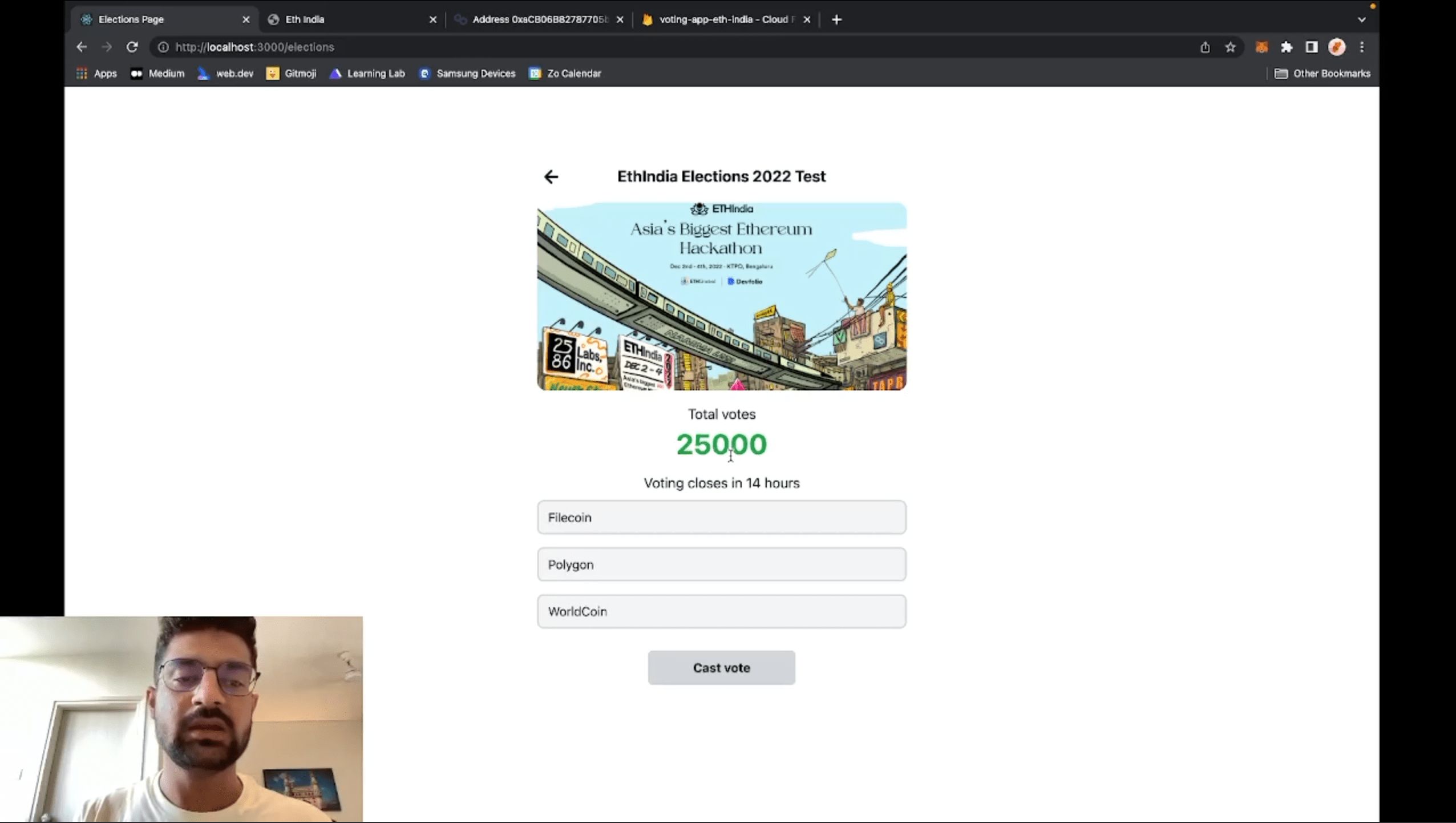Click the 'Total votes' label
This screenshot has width=1456, height=823.
pos(722,414)
